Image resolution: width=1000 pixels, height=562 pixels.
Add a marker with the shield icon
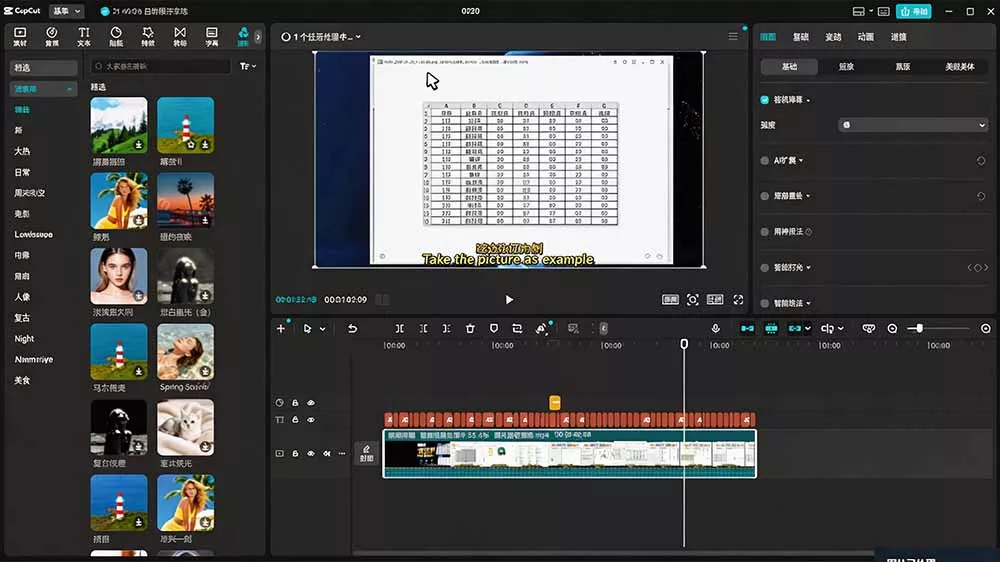[494, 329]
